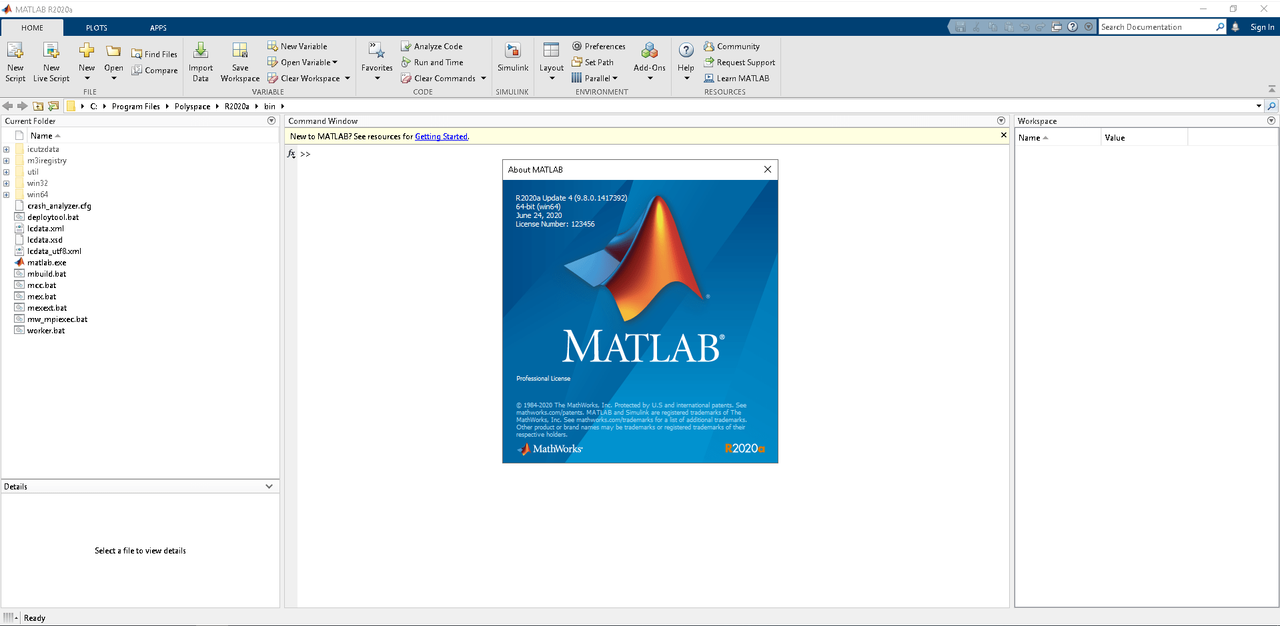Open the Layout dropdown

pyautogui.click(x=551, y=61)
